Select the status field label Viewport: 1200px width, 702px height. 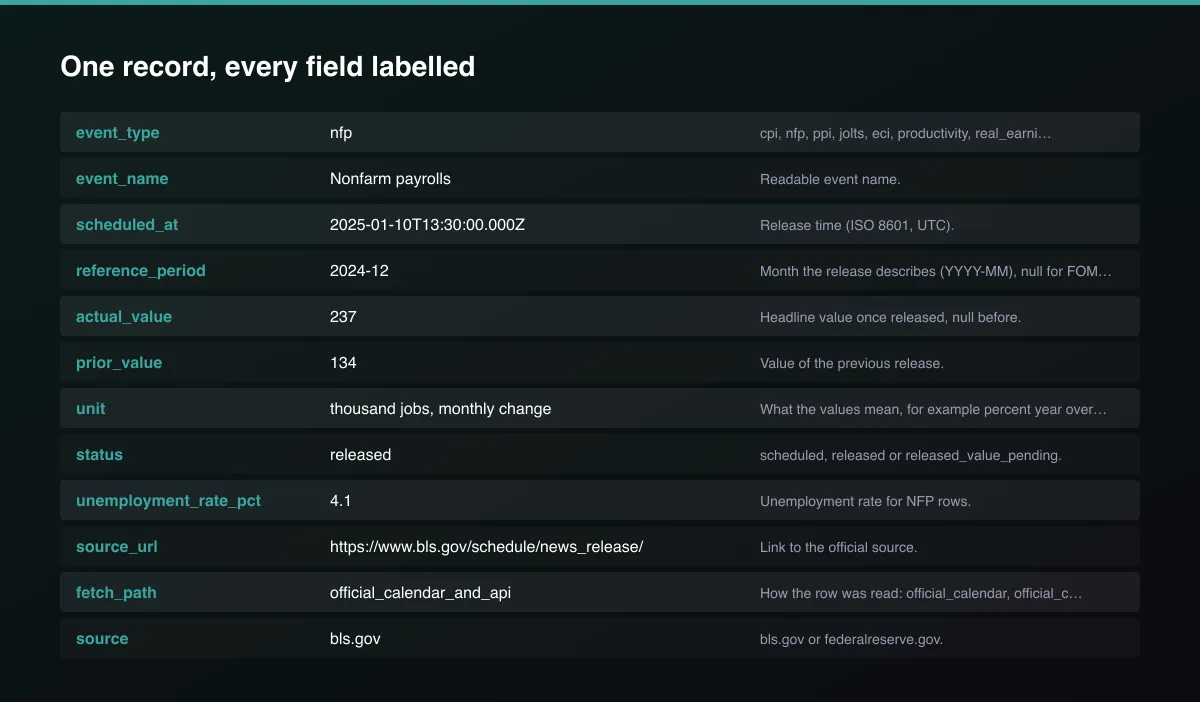click(x=99, y=455)
